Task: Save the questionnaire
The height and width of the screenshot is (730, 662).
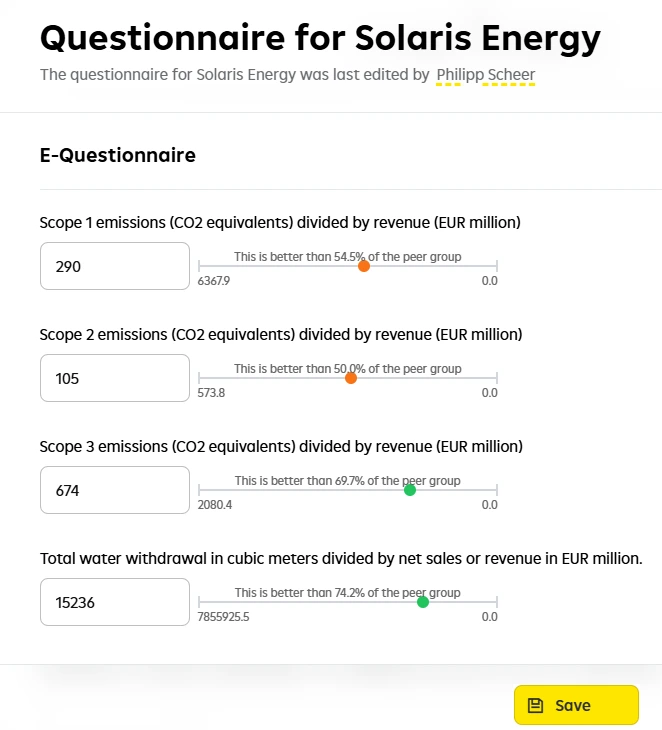Action: coord(575,705)
